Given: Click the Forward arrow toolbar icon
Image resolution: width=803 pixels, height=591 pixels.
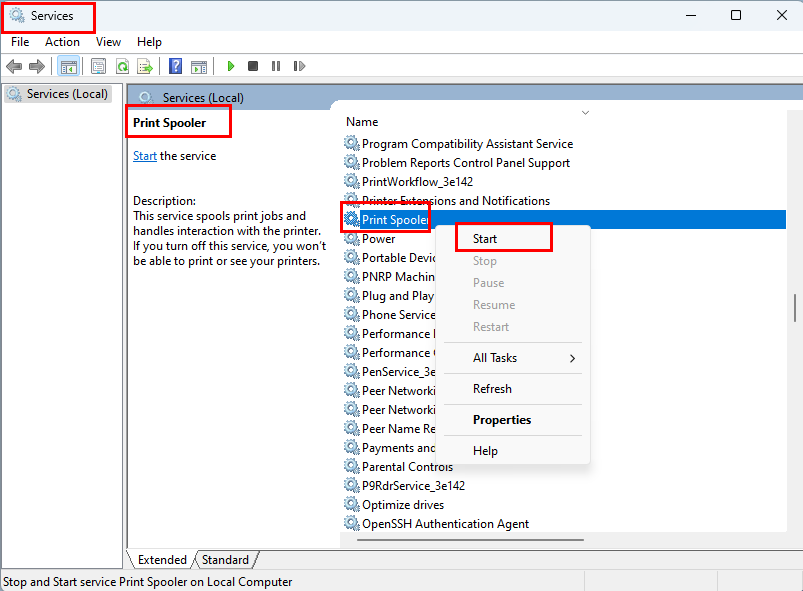Looking at the screenshot, I should pyautogui.click(x=37, y=66).
